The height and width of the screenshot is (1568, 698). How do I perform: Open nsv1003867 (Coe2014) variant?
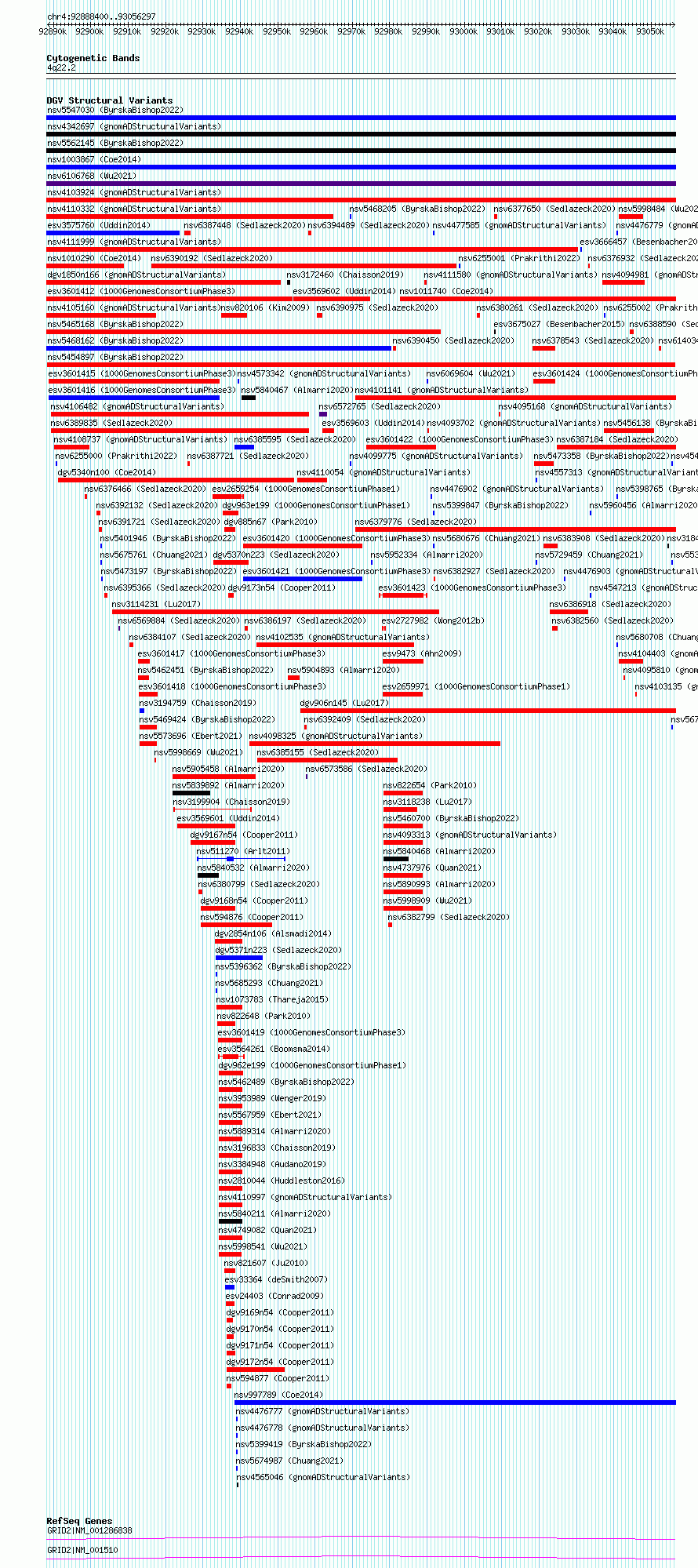pyautogui.click(x=93, y=159)
